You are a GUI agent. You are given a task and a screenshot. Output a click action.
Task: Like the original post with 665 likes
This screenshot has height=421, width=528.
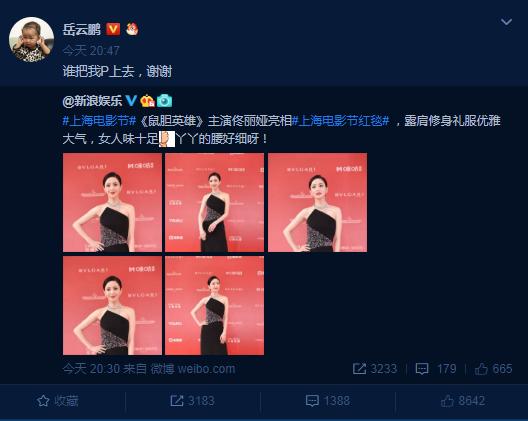(x=493, y=369)
